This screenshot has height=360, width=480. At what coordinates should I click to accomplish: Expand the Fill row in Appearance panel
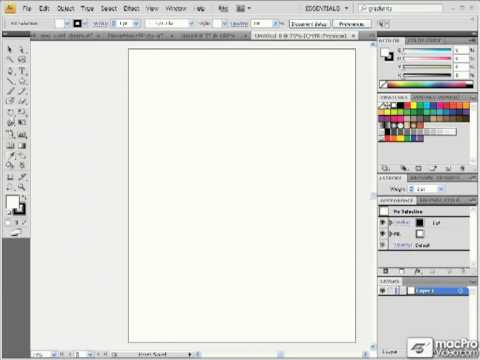coord(390,234)
